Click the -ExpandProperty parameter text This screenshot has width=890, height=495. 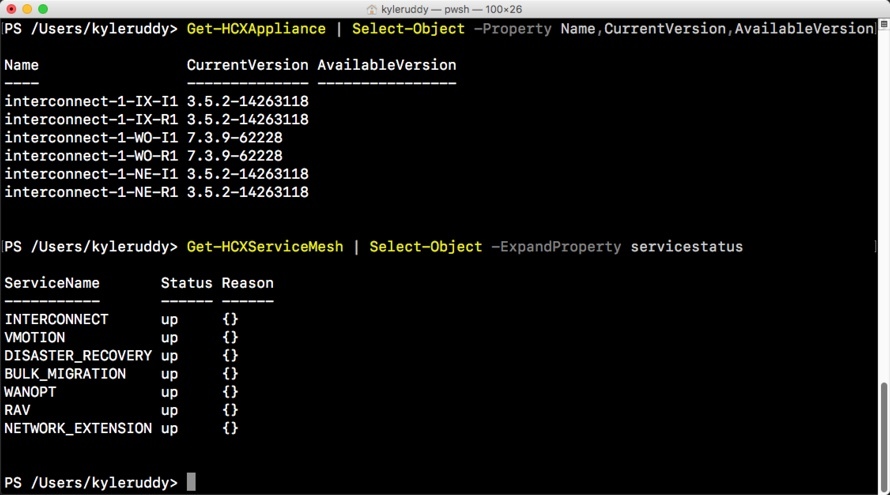[x=556, y=247]
